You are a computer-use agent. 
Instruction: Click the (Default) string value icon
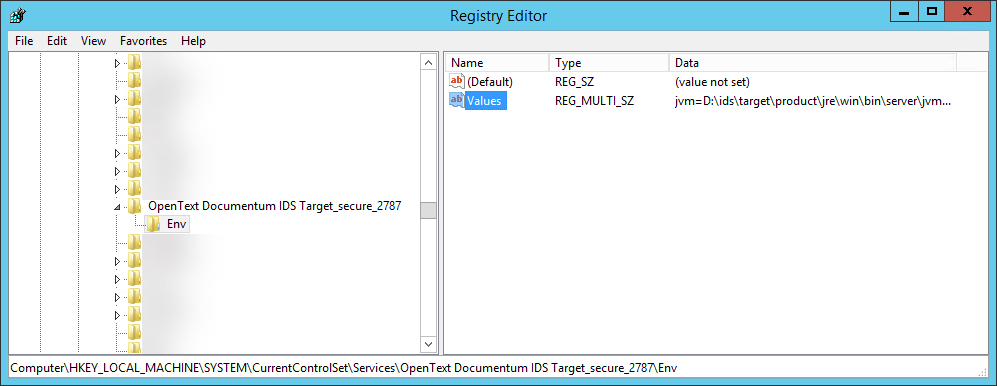click(x=457, y=81)
